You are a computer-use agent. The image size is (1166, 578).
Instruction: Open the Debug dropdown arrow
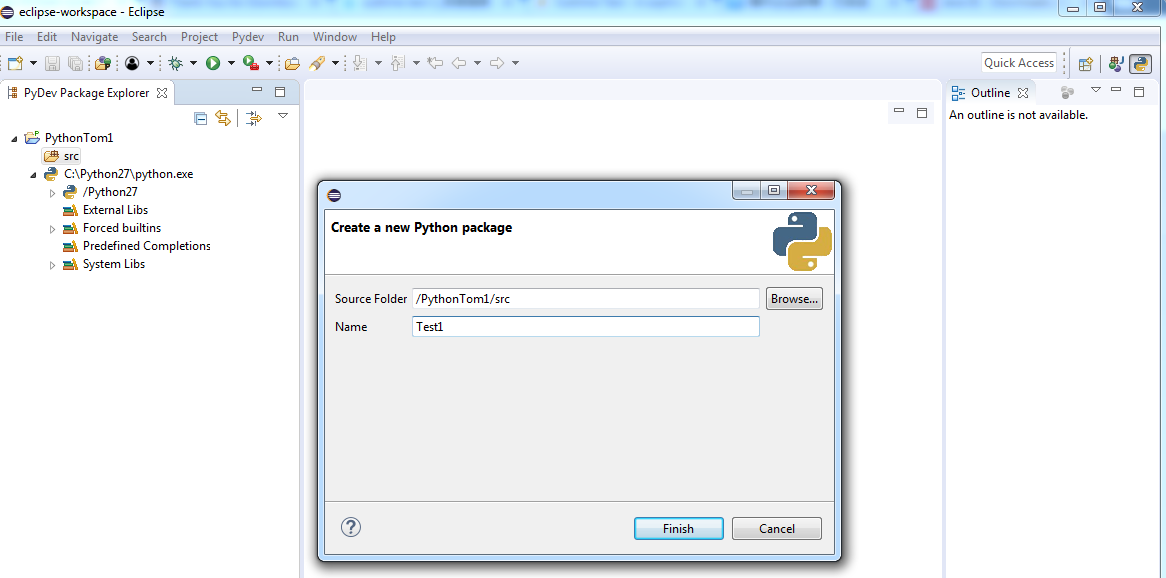(193, 63)
